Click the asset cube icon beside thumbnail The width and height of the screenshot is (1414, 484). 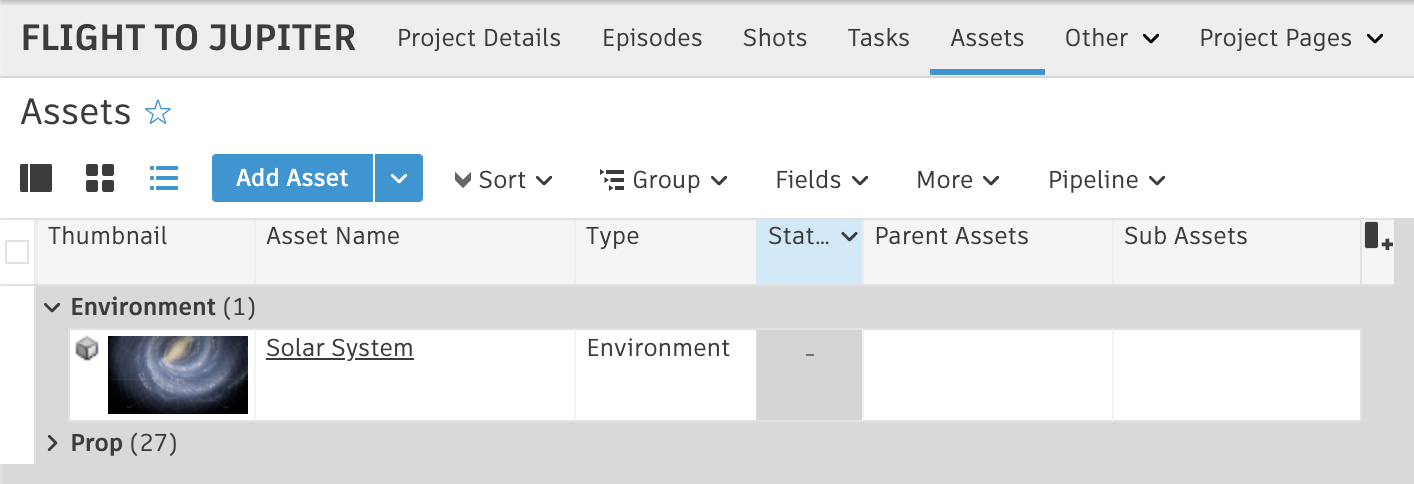click(x=87, y=349)
